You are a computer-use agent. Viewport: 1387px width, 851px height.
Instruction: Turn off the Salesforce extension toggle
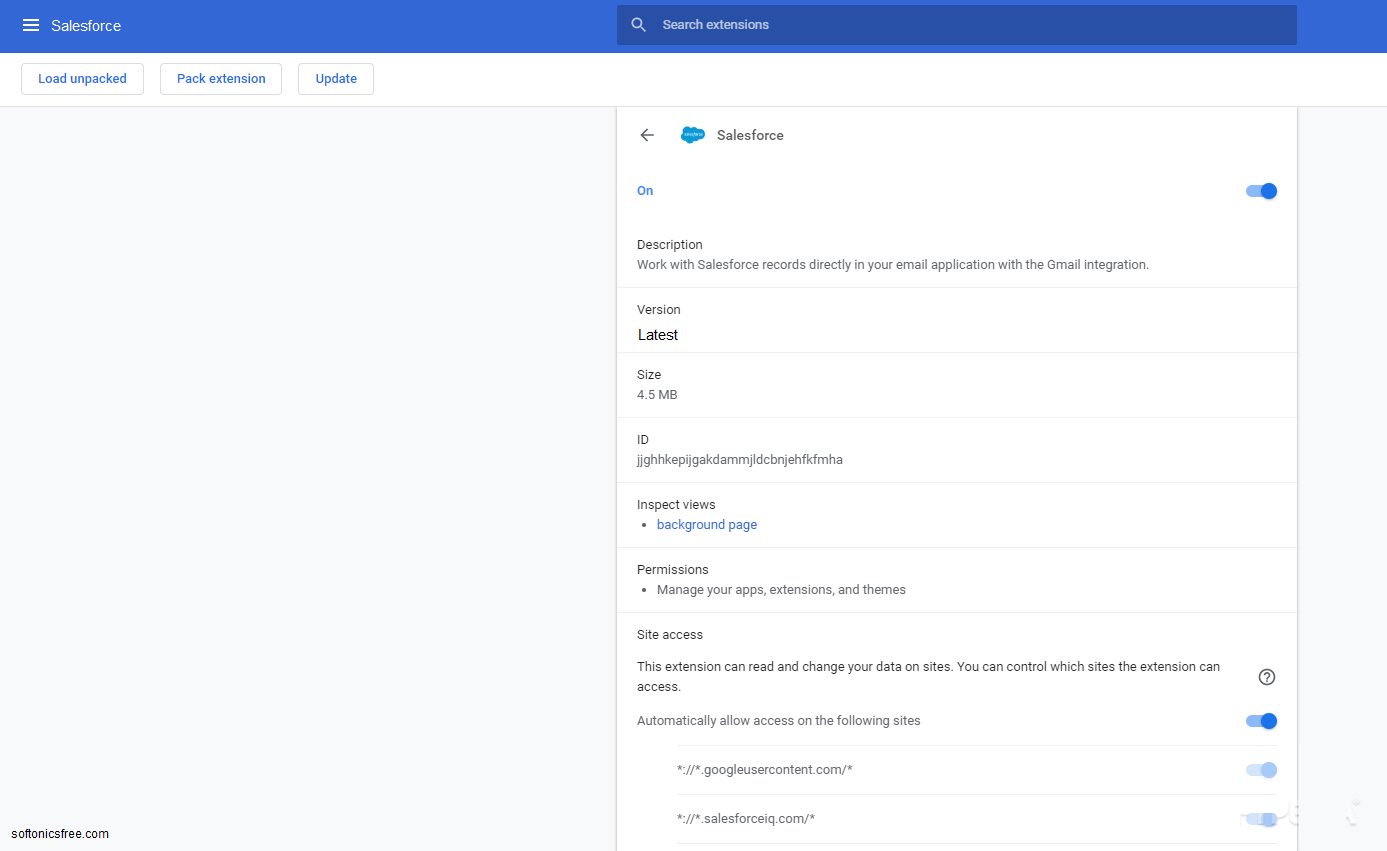[1261, 191]
